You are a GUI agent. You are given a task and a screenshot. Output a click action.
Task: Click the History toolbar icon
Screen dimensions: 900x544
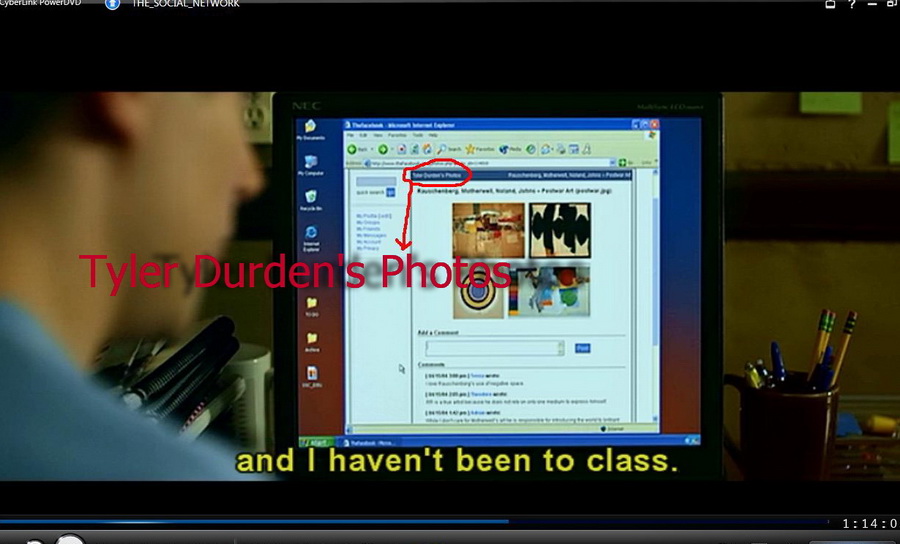pos(531,149)
